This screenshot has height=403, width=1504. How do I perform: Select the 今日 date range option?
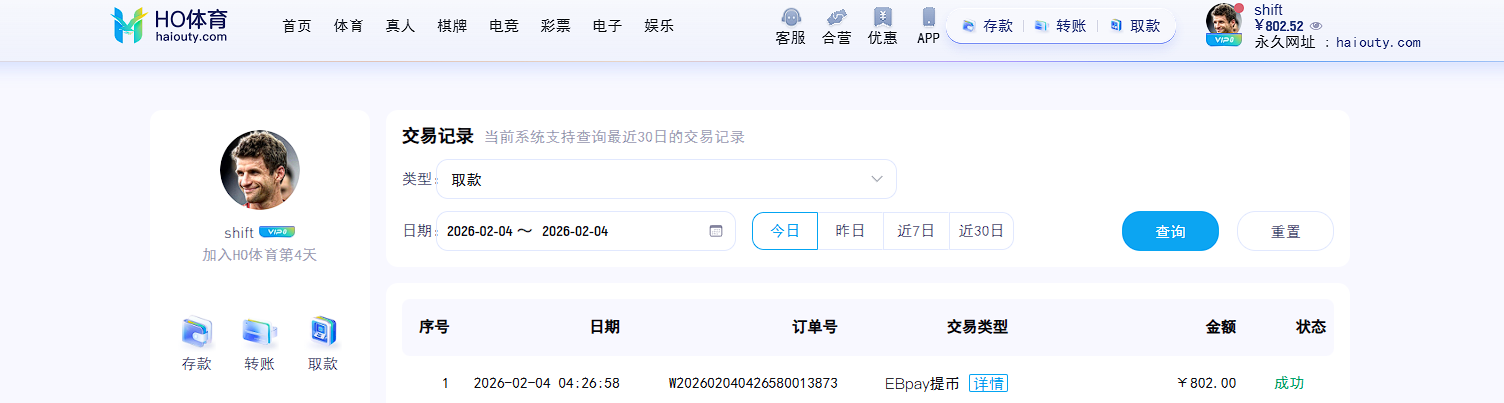[x=785, y=231]
